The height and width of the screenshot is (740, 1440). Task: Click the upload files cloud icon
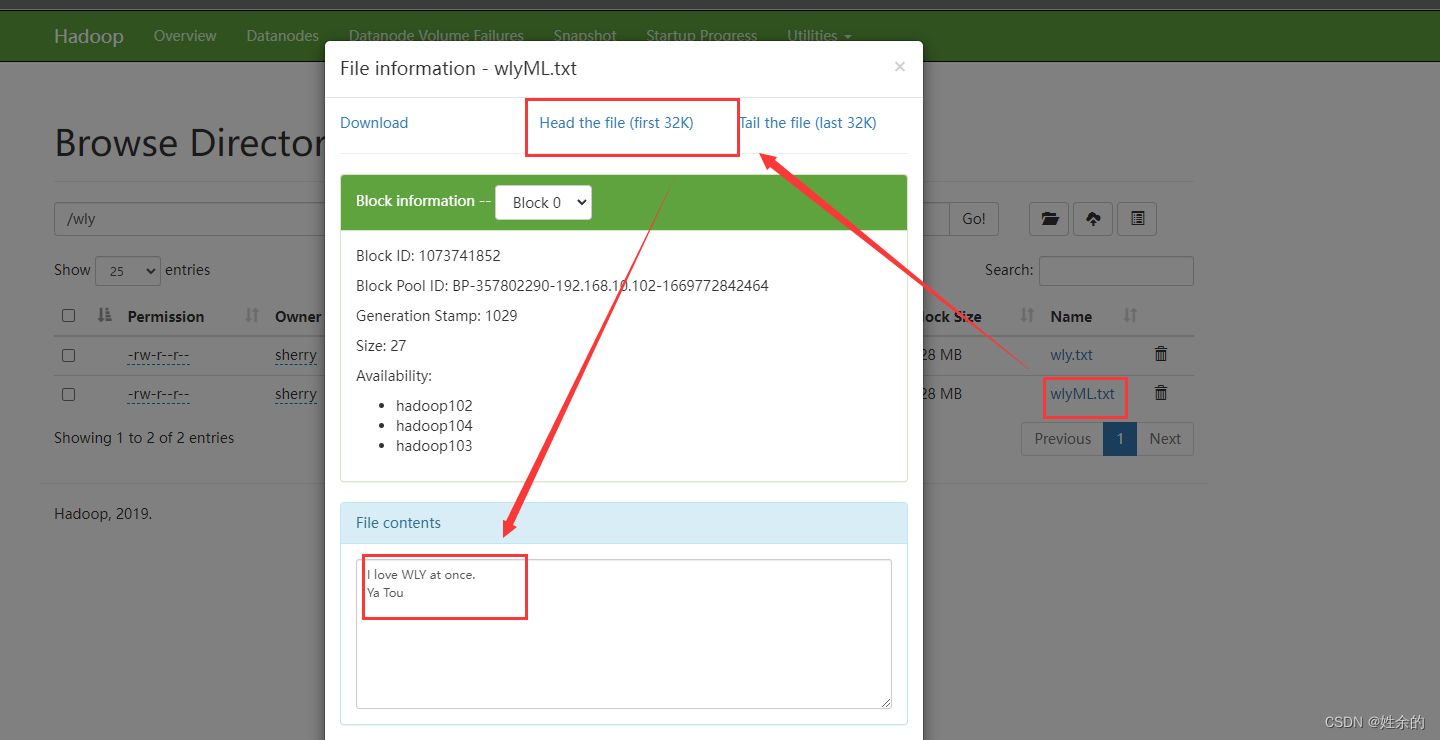[x=1093, y=219]
